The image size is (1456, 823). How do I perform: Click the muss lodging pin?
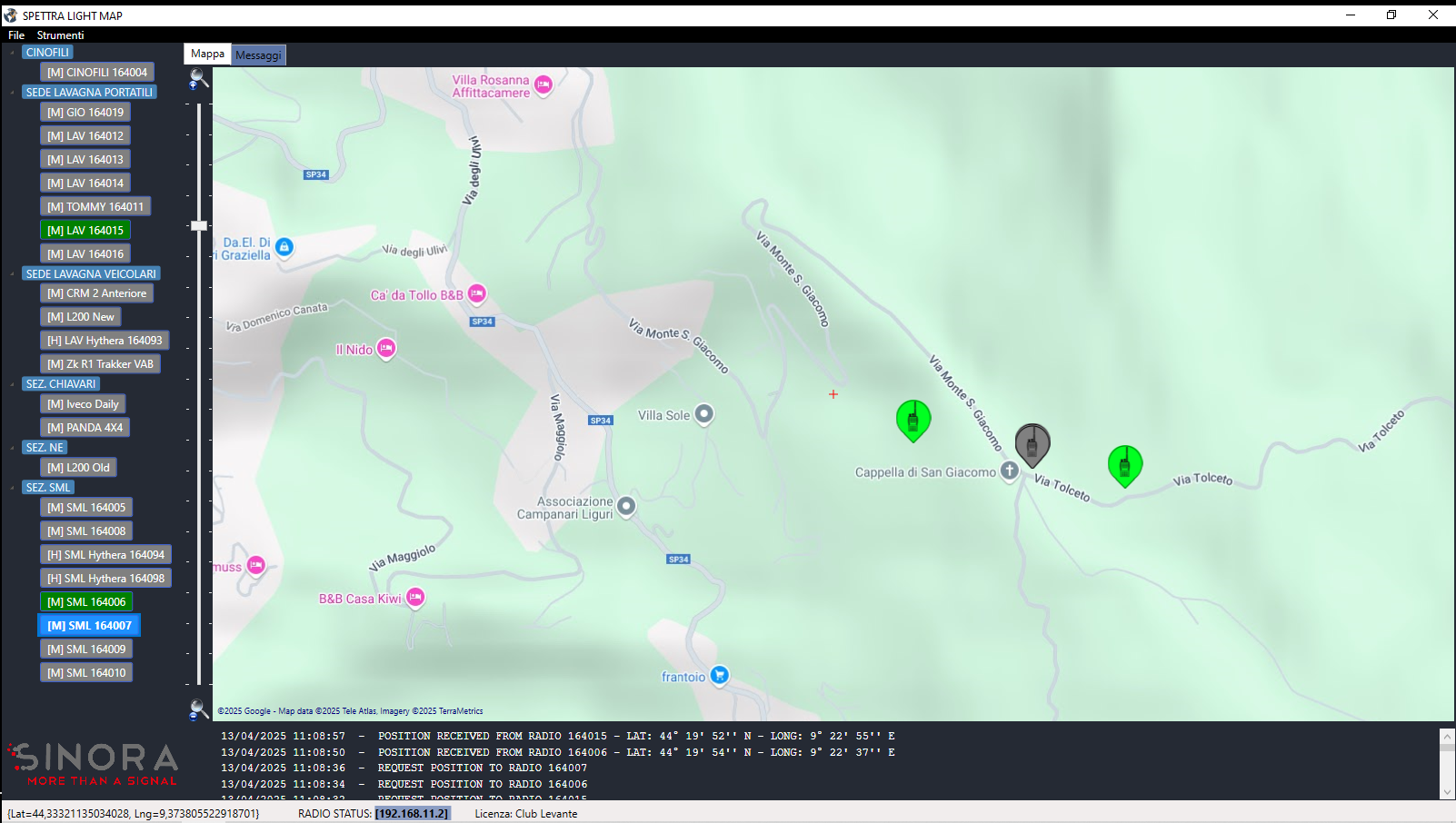pyautogui.click(x=256, y=566)
